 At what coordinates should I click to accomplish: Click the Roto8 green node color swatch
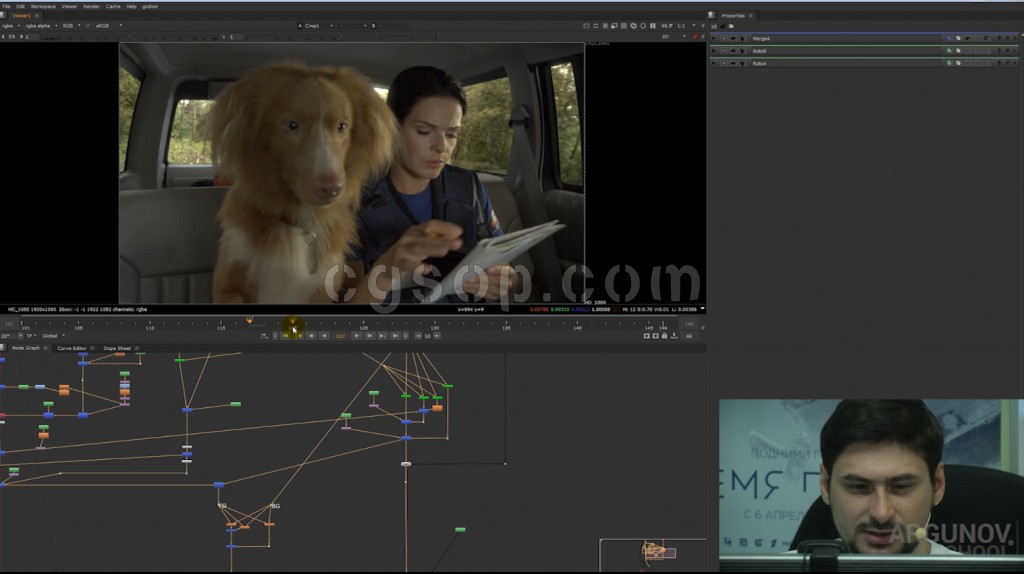(949, 51)
